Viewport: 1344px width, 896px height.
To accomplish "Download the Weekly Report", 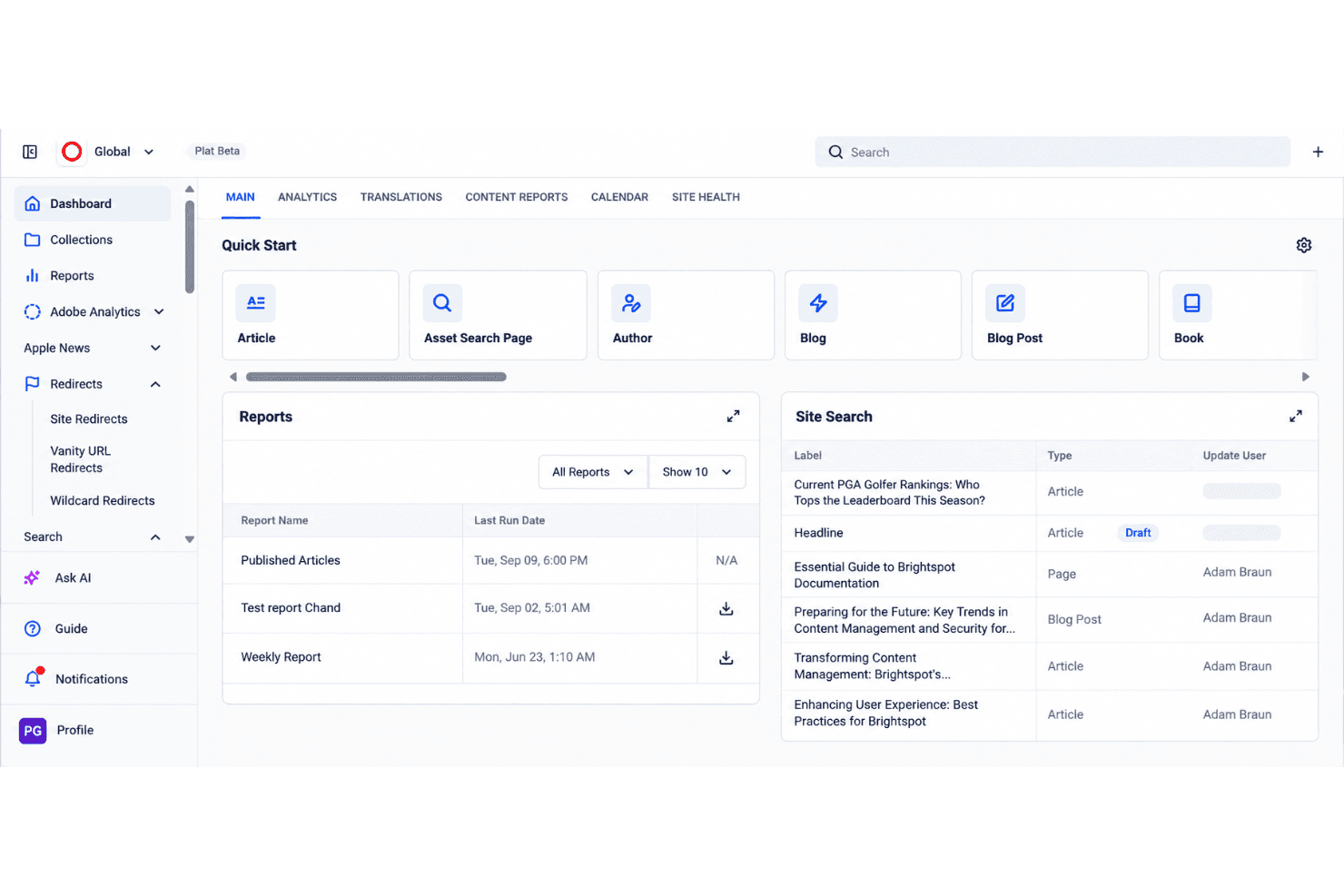I will [x=726, y=657].
